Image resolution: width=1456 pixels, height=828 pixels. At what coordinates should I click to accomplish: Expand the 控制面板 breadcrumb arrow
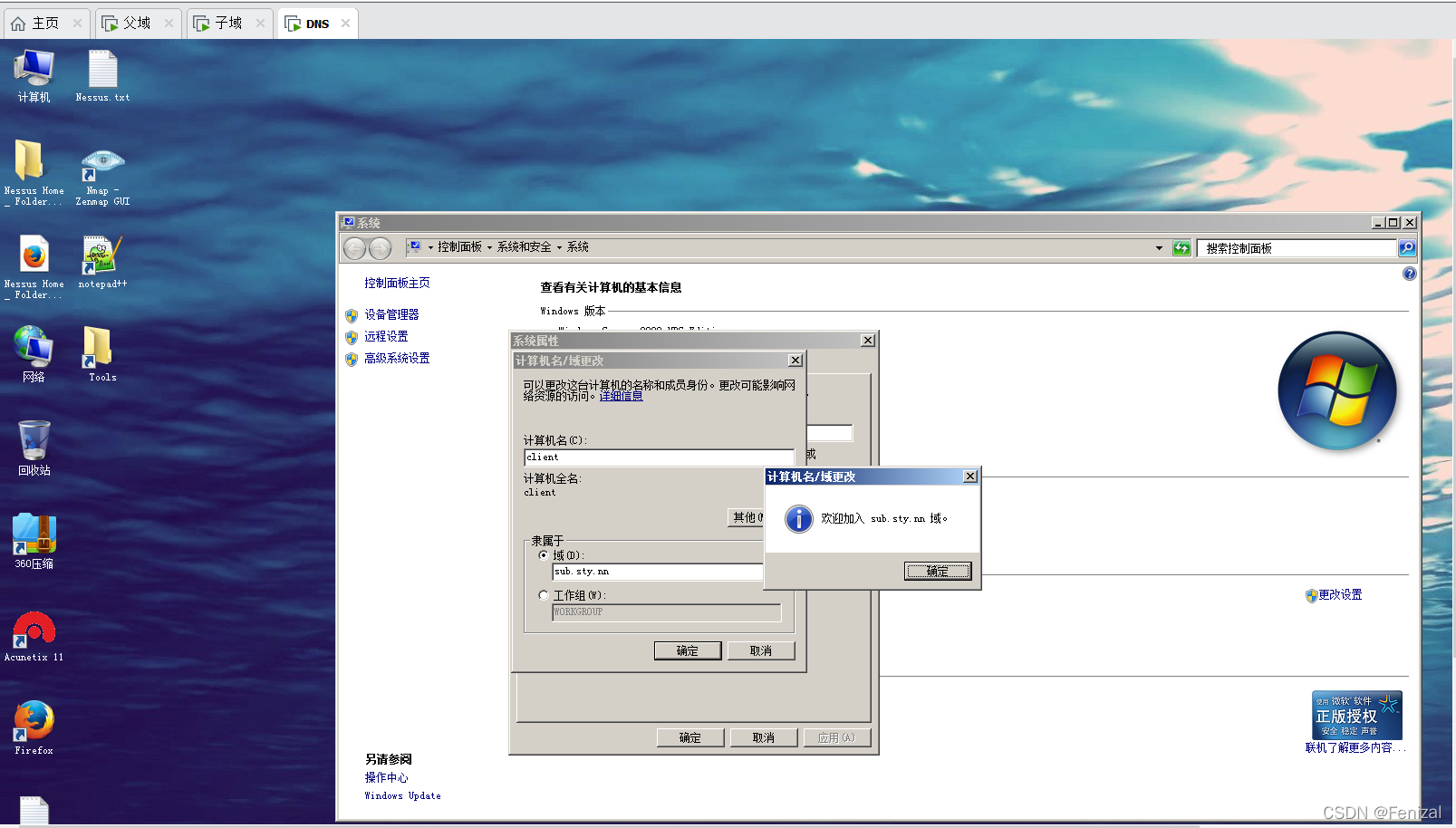pos(489,247)
